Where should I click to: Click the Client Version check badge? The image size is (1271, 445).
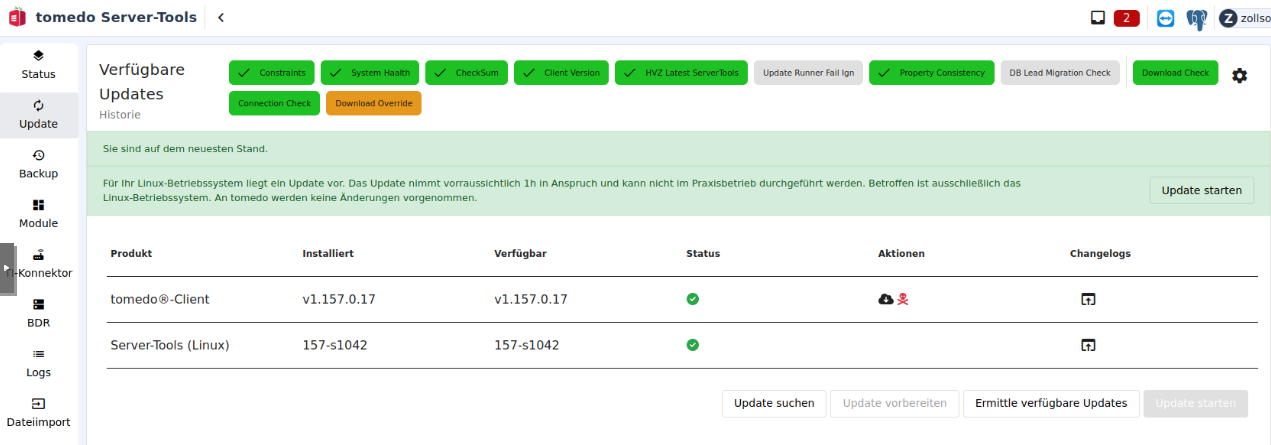point(562,73)
